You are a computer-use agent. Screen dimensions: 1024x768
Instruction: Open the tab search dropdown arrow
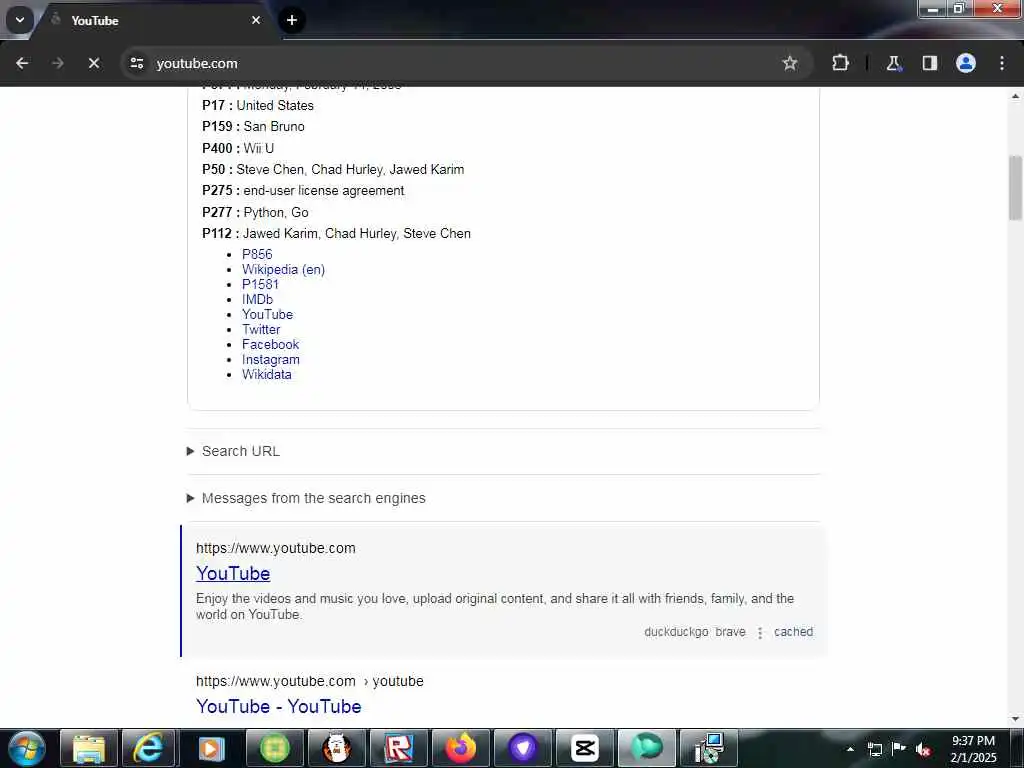[x=20, y=20]
